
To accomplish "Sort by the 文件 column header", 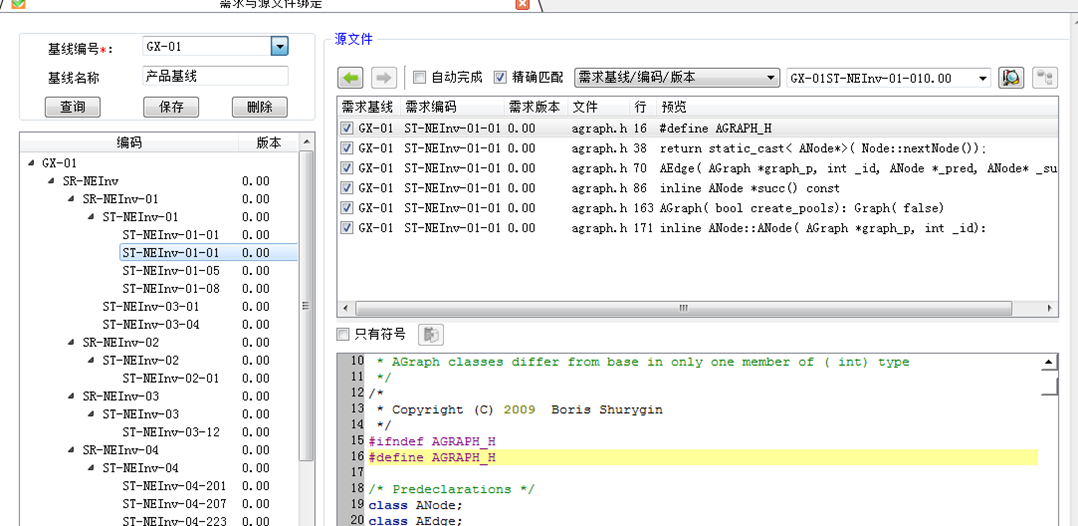I will (x=585, y=107).
